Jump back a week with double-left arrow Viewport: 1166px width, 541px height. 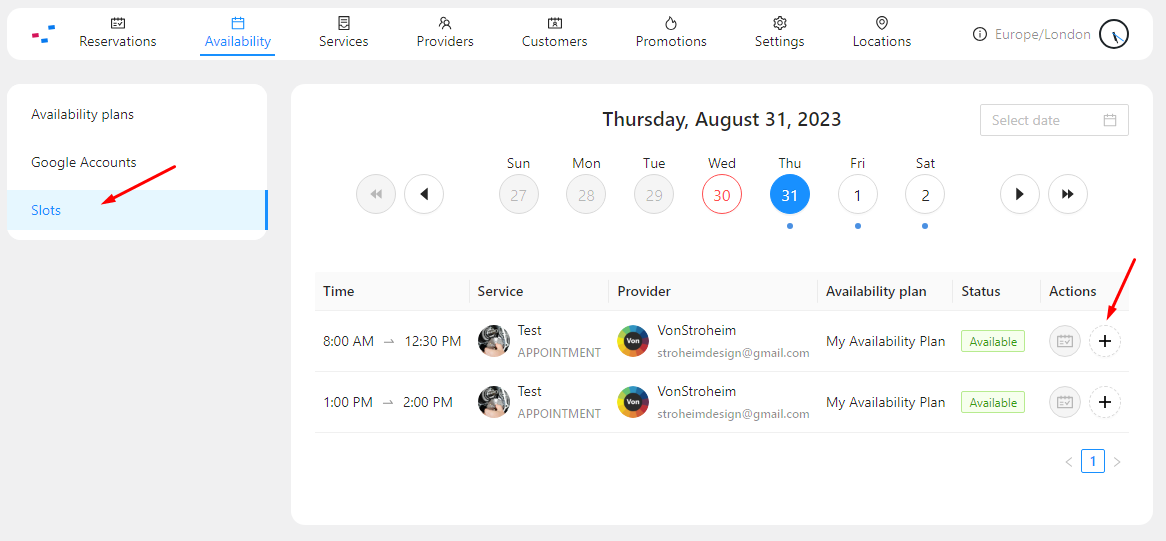coord(376,194)
